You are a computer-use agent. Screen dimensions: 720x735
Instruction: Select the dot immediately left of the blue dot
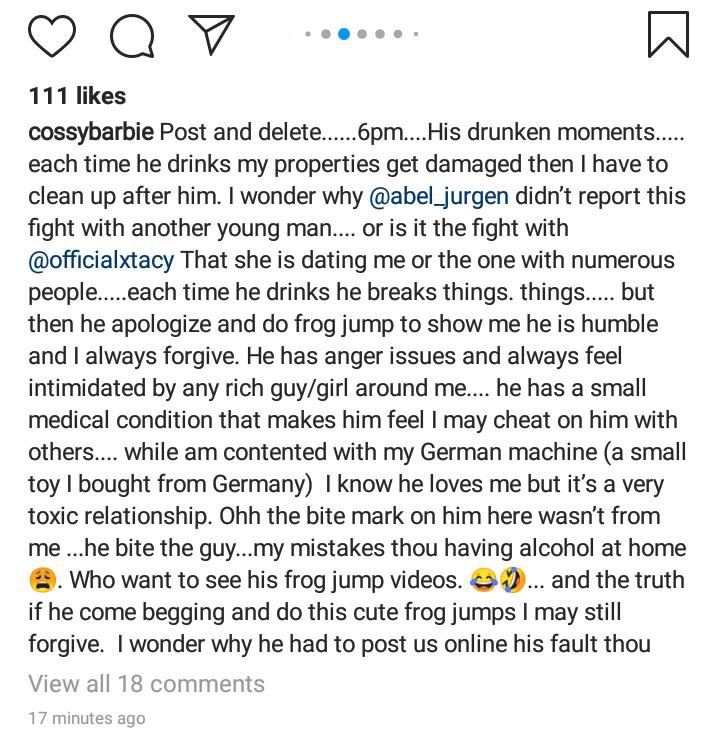326,34
